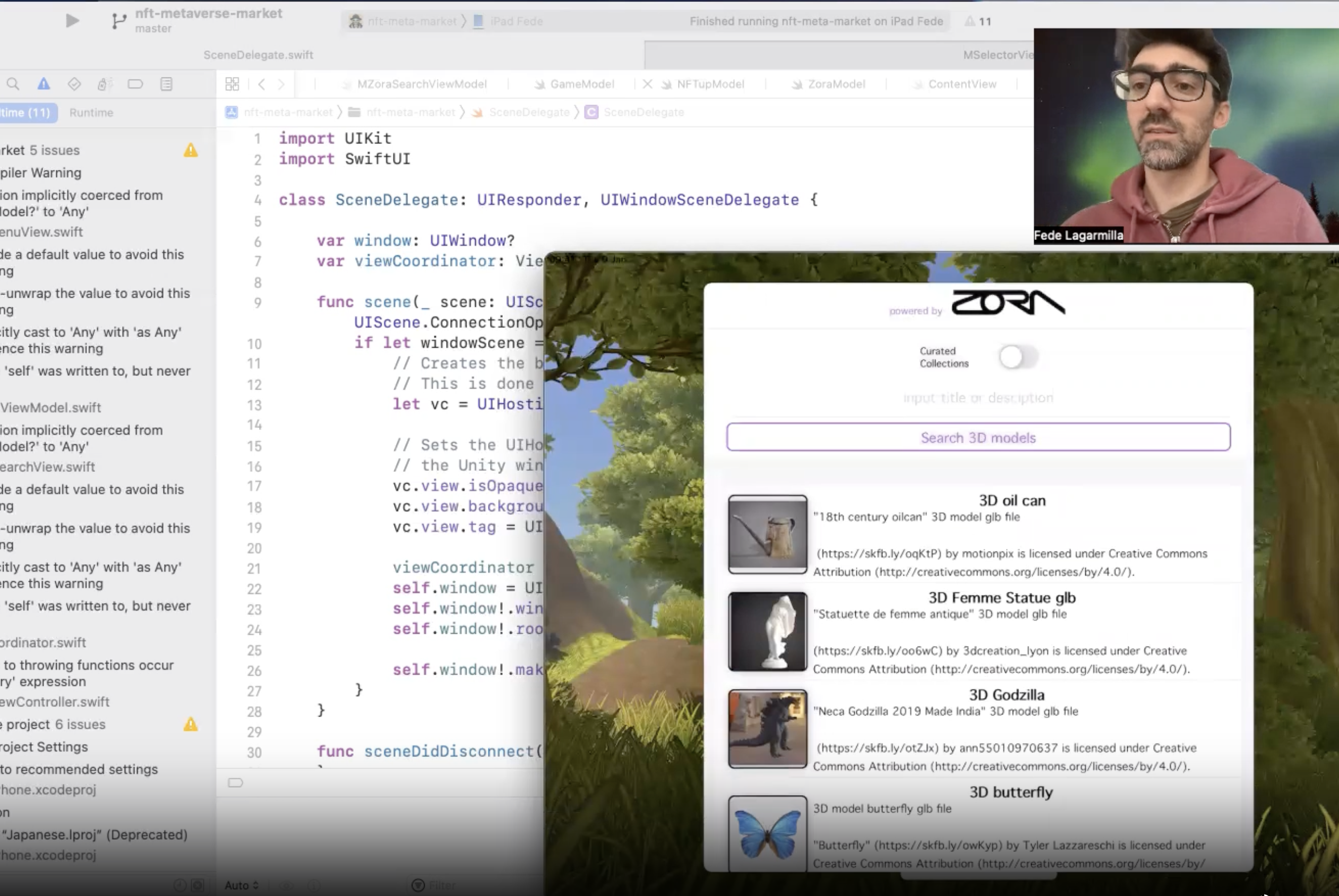Show the Breakpoint navigator icon
This screenshot has width=1339, height=896.
[135, 84]
